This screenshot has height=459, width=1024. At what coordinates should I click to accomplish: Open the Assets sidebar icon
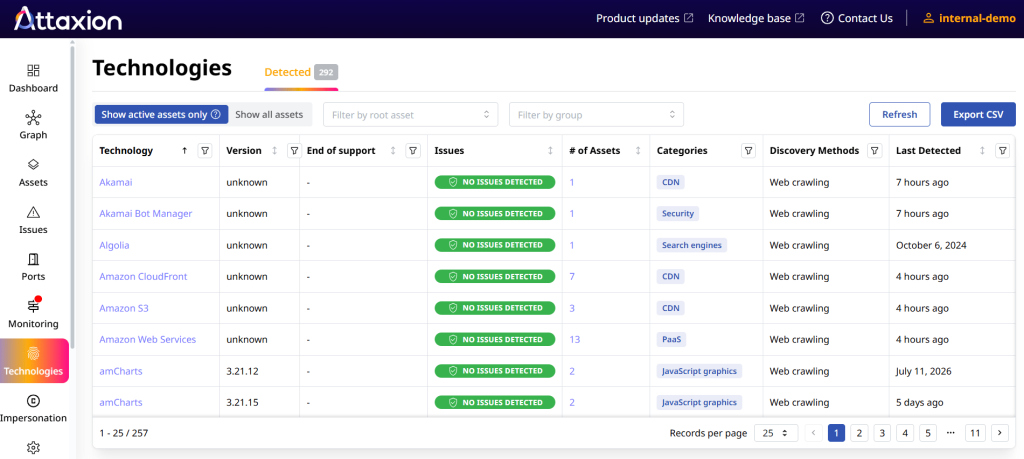point(33,165)
